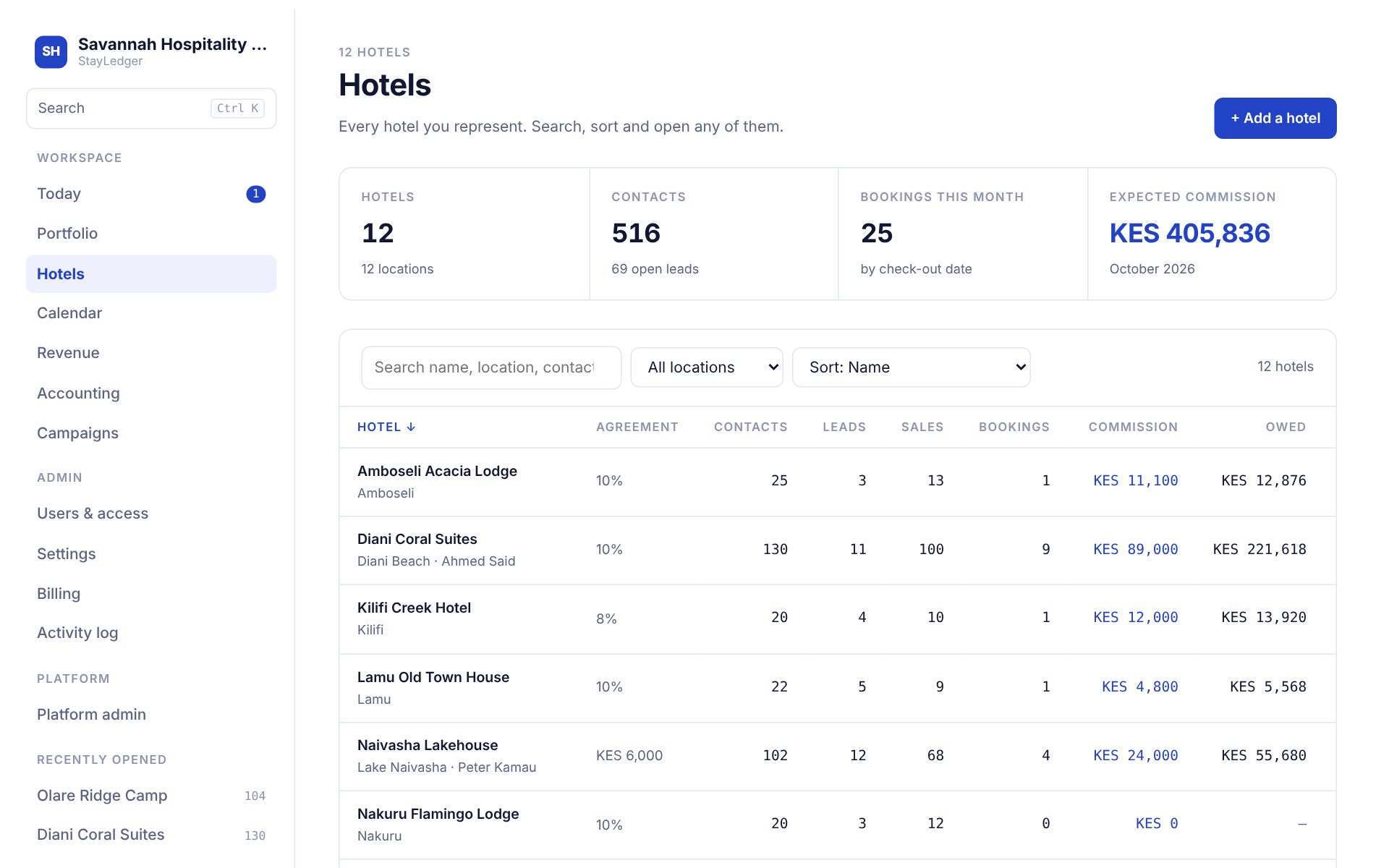1389x868 pixels.
Task: Click the 516 contacts summary card
Action: [x=713, y=234]
